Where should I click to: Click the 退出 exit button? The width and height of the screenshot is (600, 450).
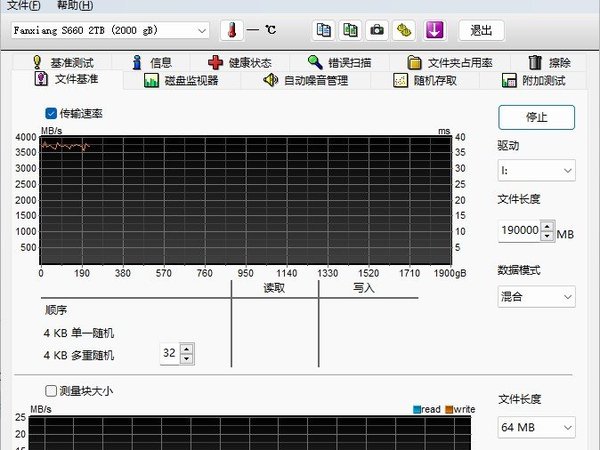pyautogui.click(x=481, y=30)
